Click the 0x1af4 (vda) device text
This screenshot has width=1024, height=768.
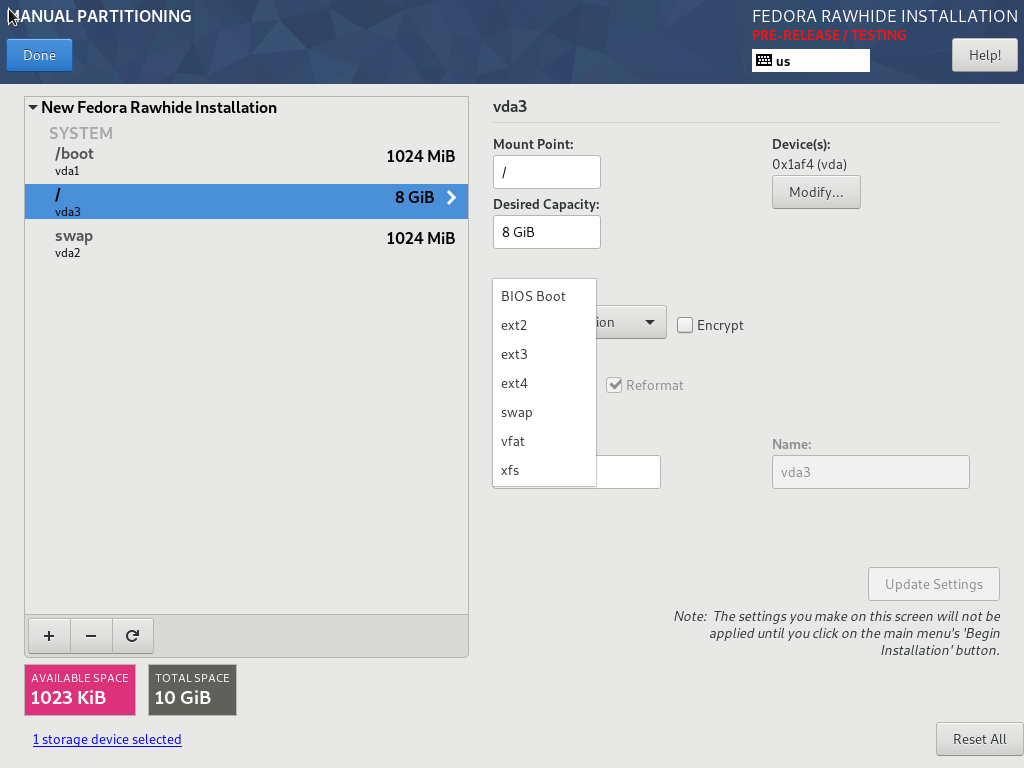[x=809, y=165]
